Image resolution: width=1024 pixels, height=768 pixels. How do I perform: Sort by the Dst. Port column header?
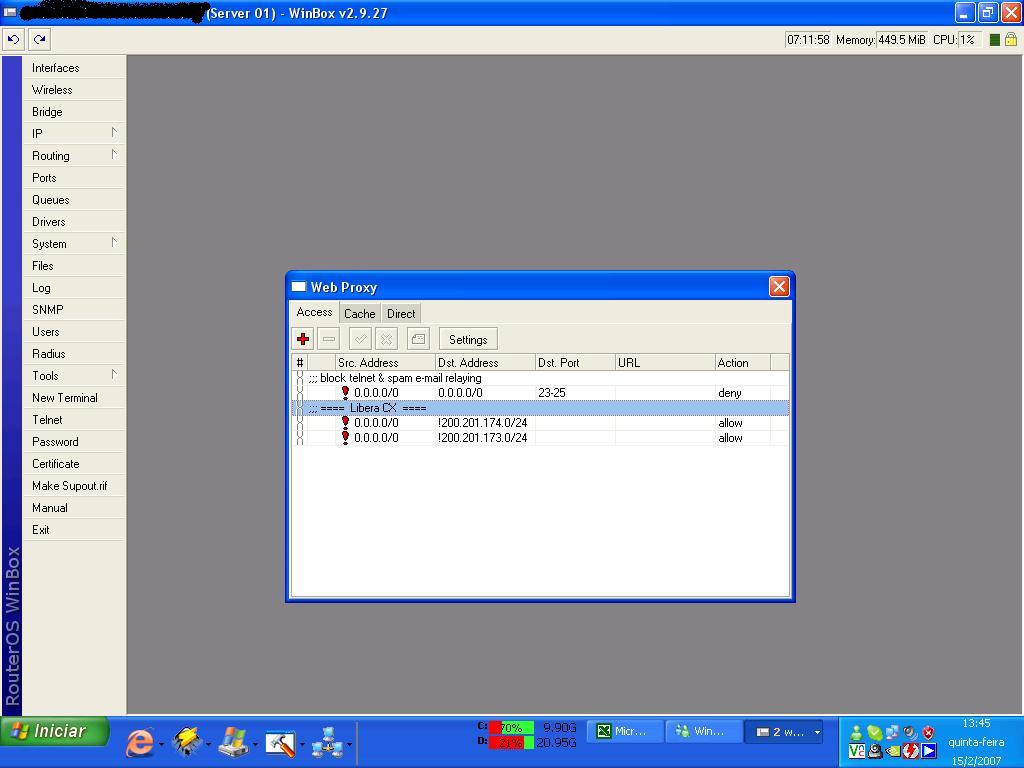[575, 362]
